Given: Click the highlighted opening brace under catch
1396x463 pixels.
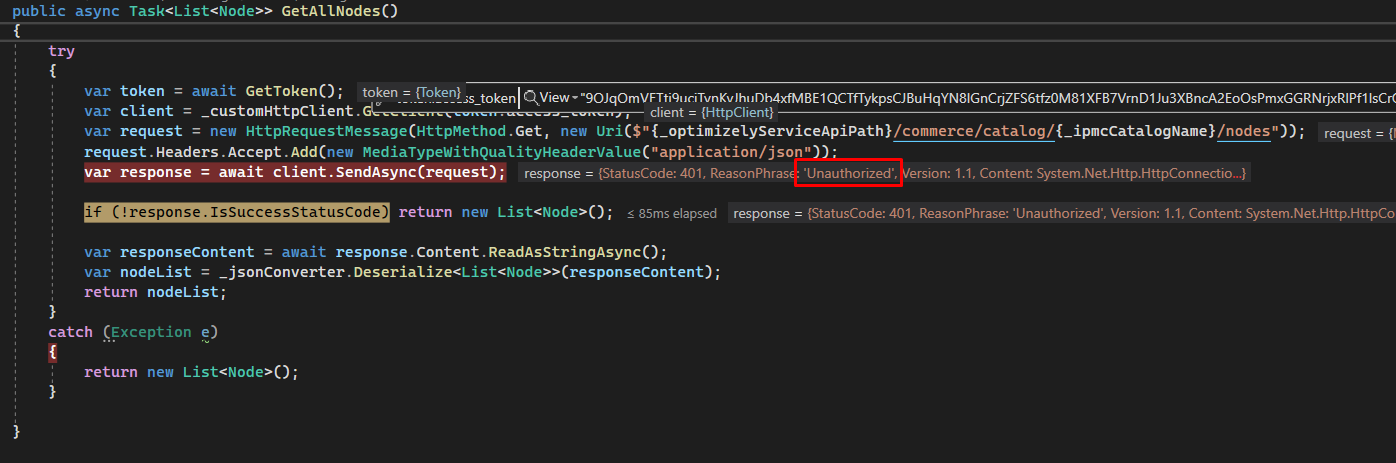Looking at the screenshot, I should (53, 352).
